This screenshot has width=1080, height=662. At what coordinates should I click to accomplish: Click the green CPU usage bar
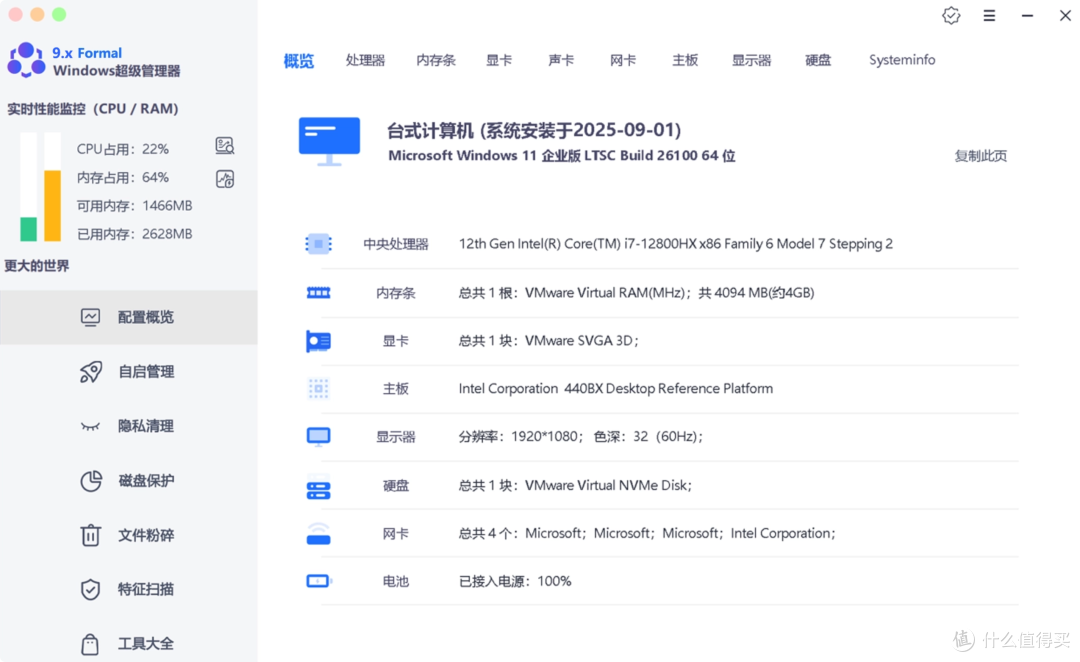[x=28, y=229]
